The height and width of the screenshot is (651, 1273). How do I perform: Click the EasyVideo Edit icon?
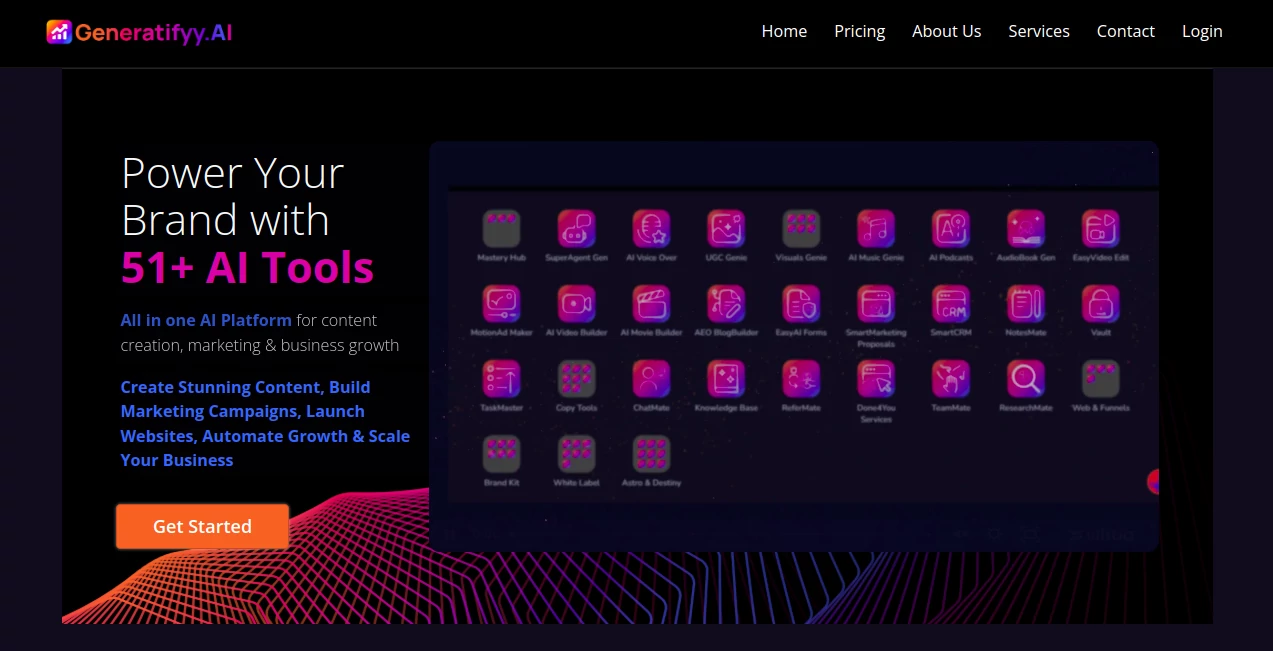click(x=1100, y=228)
